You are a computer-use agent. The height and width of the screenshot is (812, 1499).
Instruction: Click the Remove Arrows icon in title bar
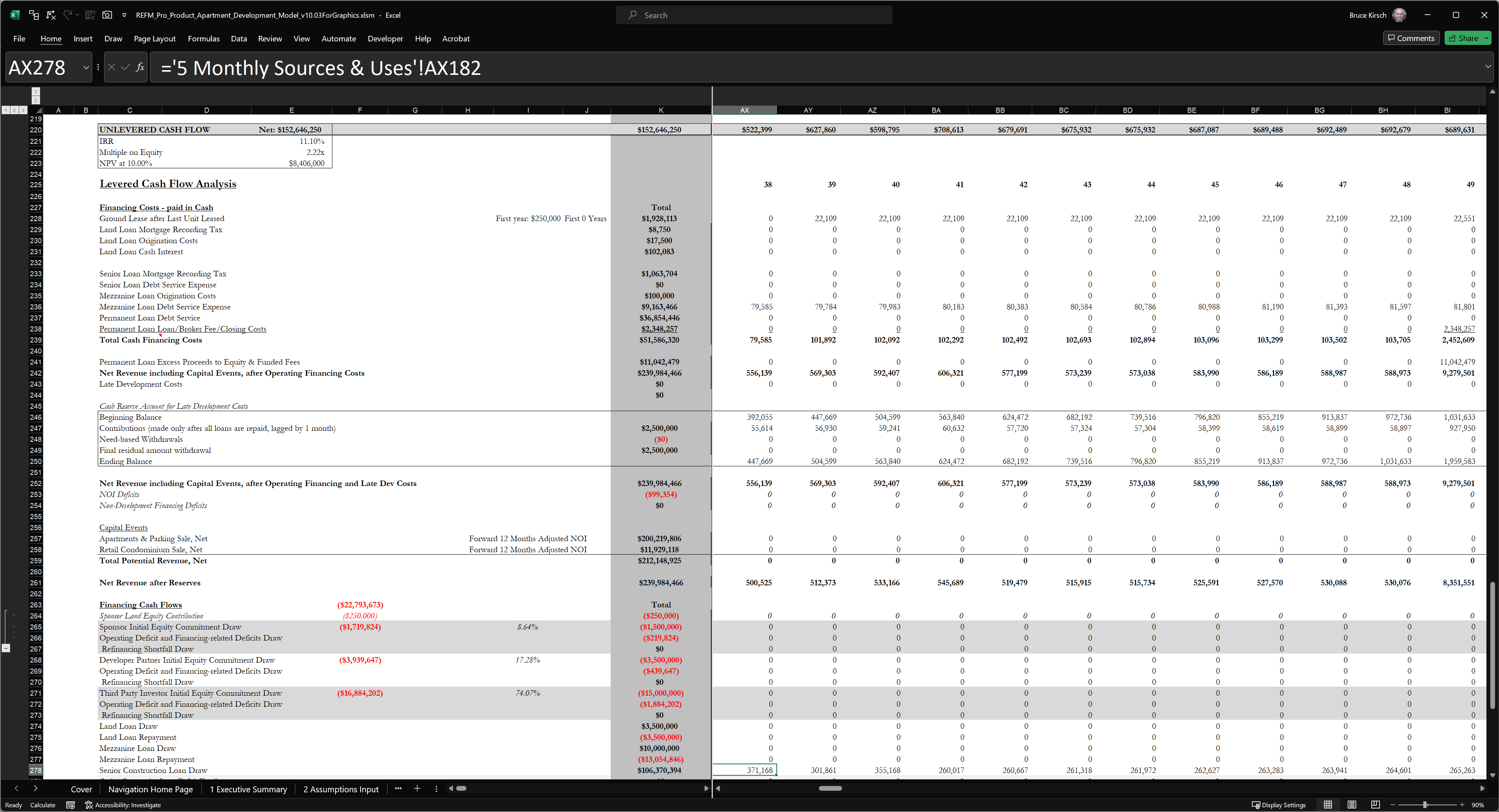pyautogui.click(x=51, y=15)
